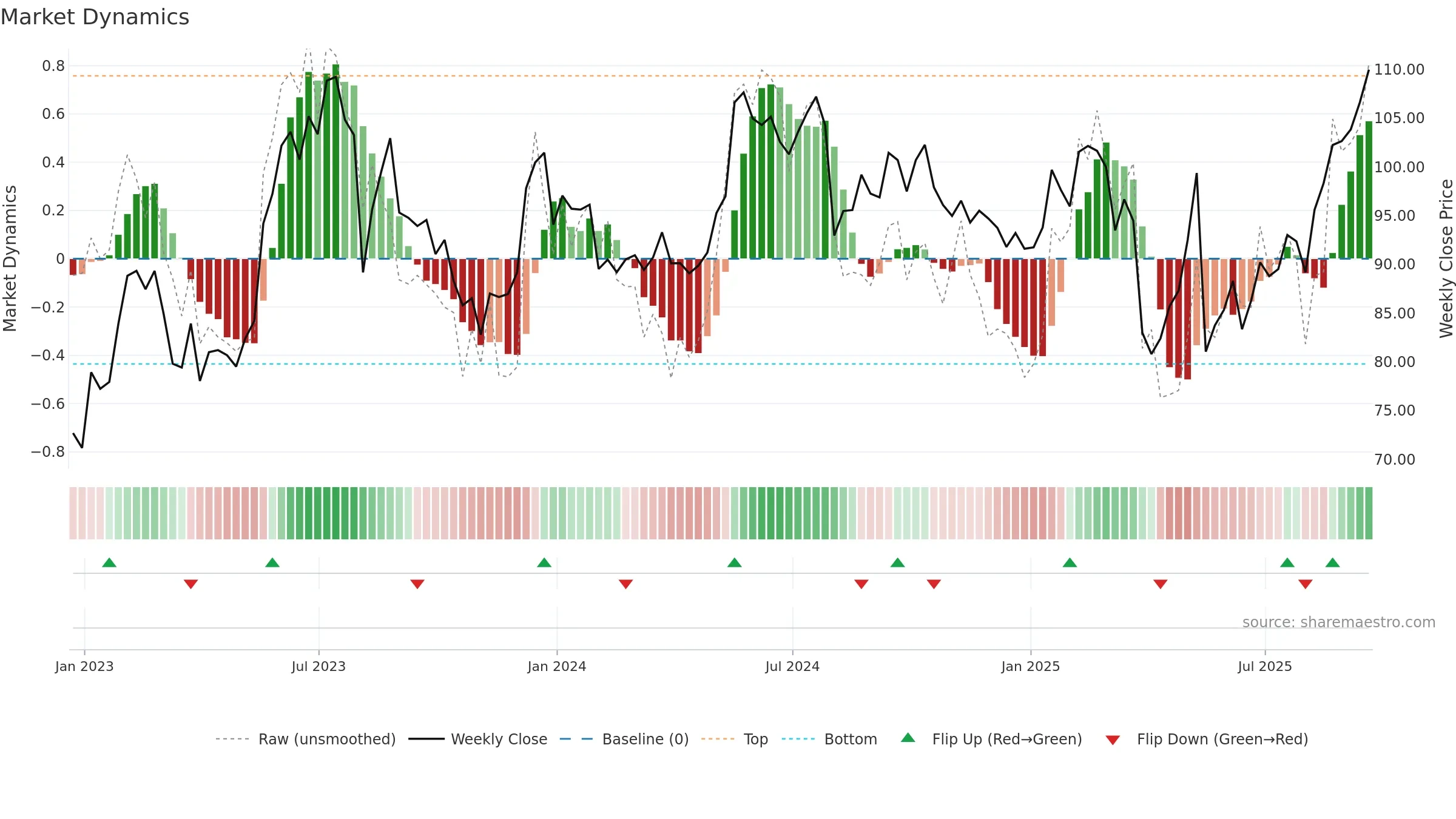The height and width of the screenshot is (819, 1456).
Task: Click the Jul 2025 x-axis label
Action: pyautogui.click(x=1265, y=666)
